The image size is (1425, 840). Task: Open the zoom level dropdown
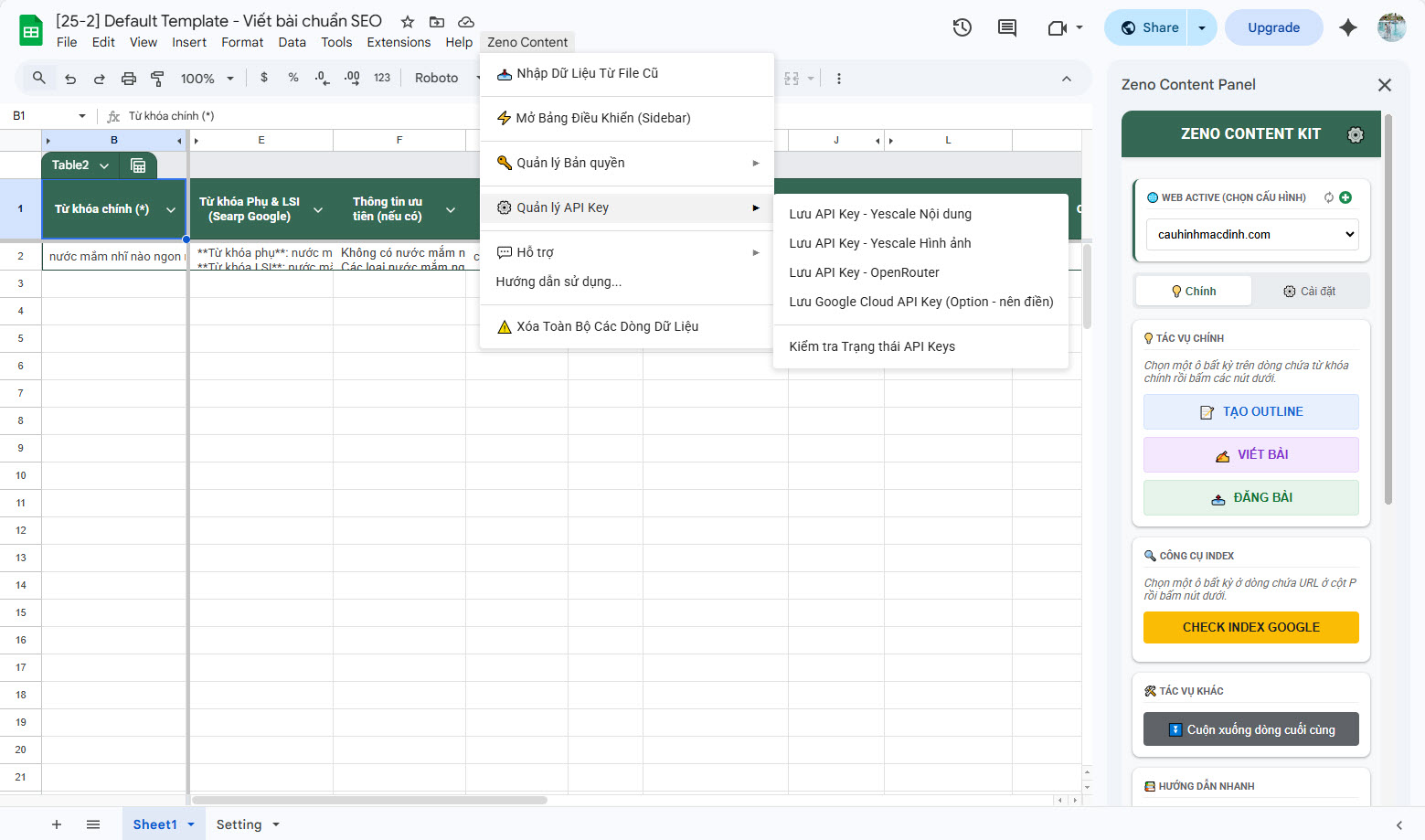pos(207,79)
